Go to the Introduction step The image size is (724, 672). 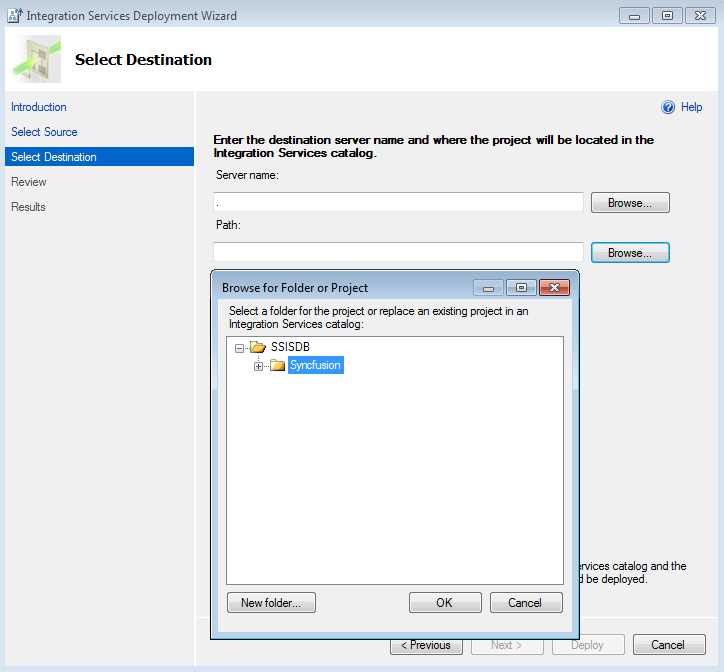pos(39,107)
